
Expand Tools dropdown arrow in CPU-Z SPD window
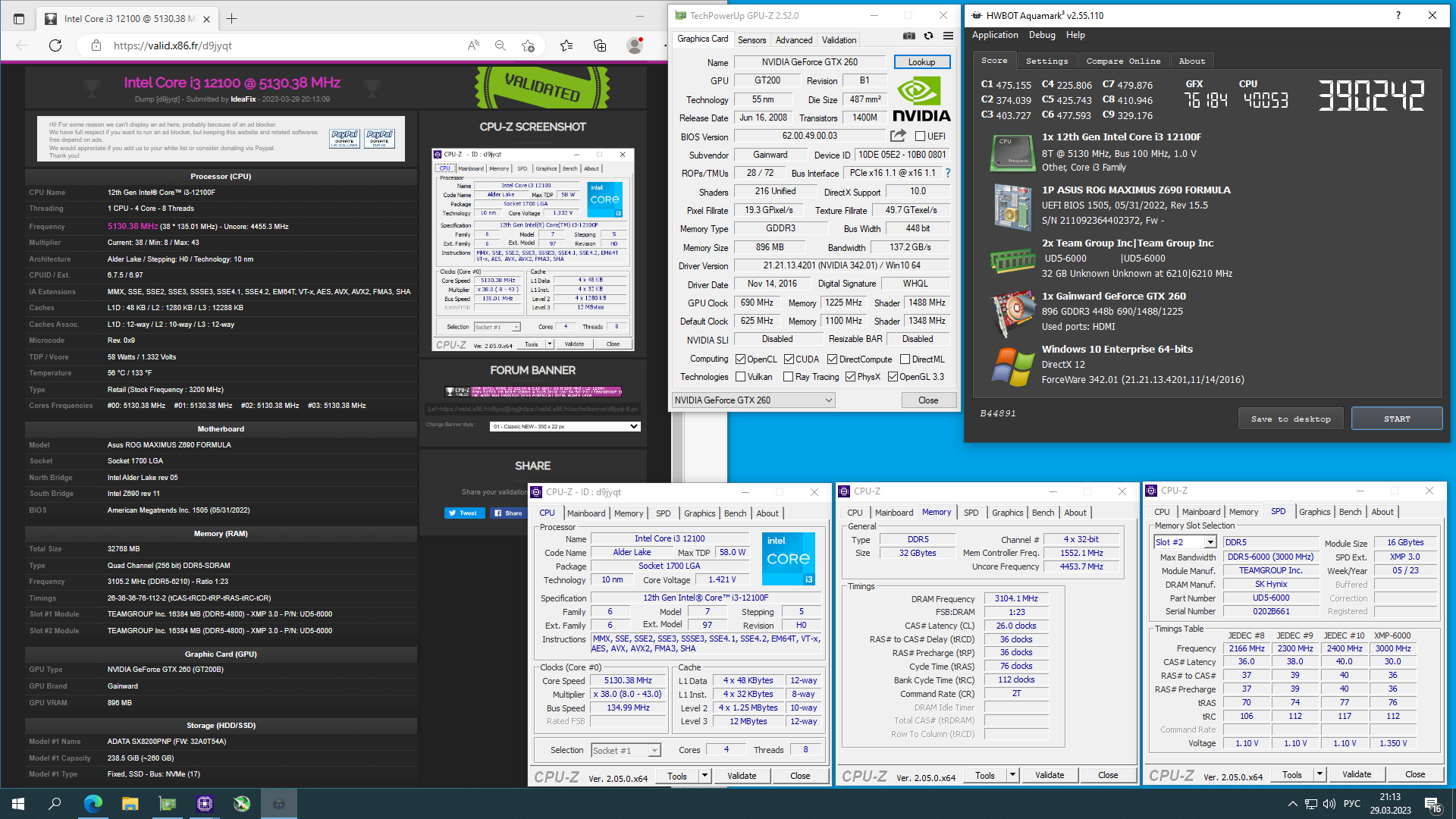pyautogui.click(x=1319, y=774)
